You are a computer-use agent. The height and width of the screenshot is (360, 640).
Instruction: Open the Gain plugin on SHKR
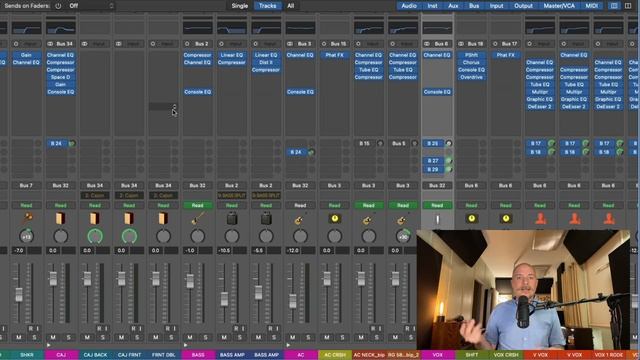click(x=26, y=55)
